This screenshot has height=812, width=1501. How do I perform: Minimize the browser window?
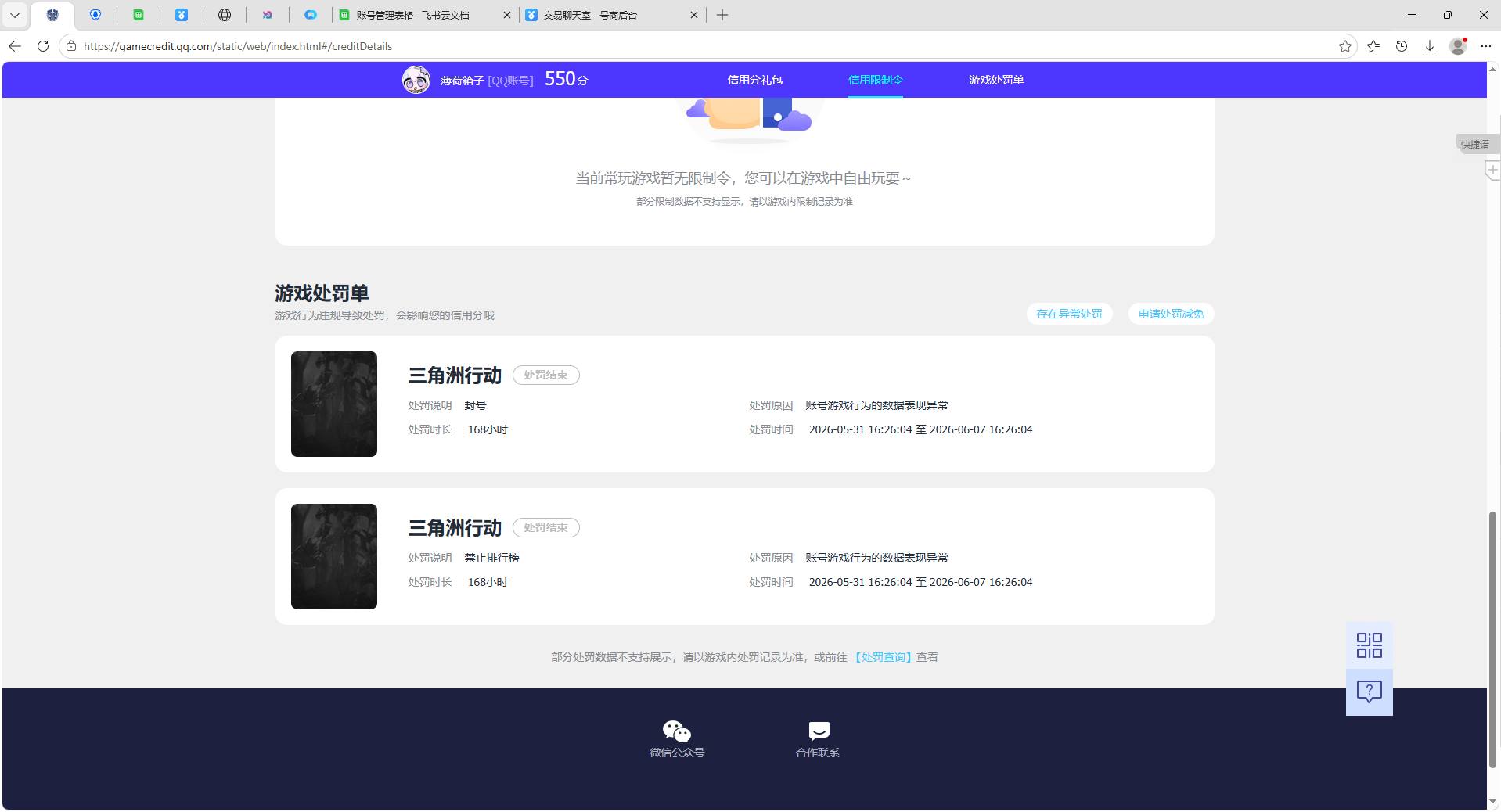[x=1412, y=15]
